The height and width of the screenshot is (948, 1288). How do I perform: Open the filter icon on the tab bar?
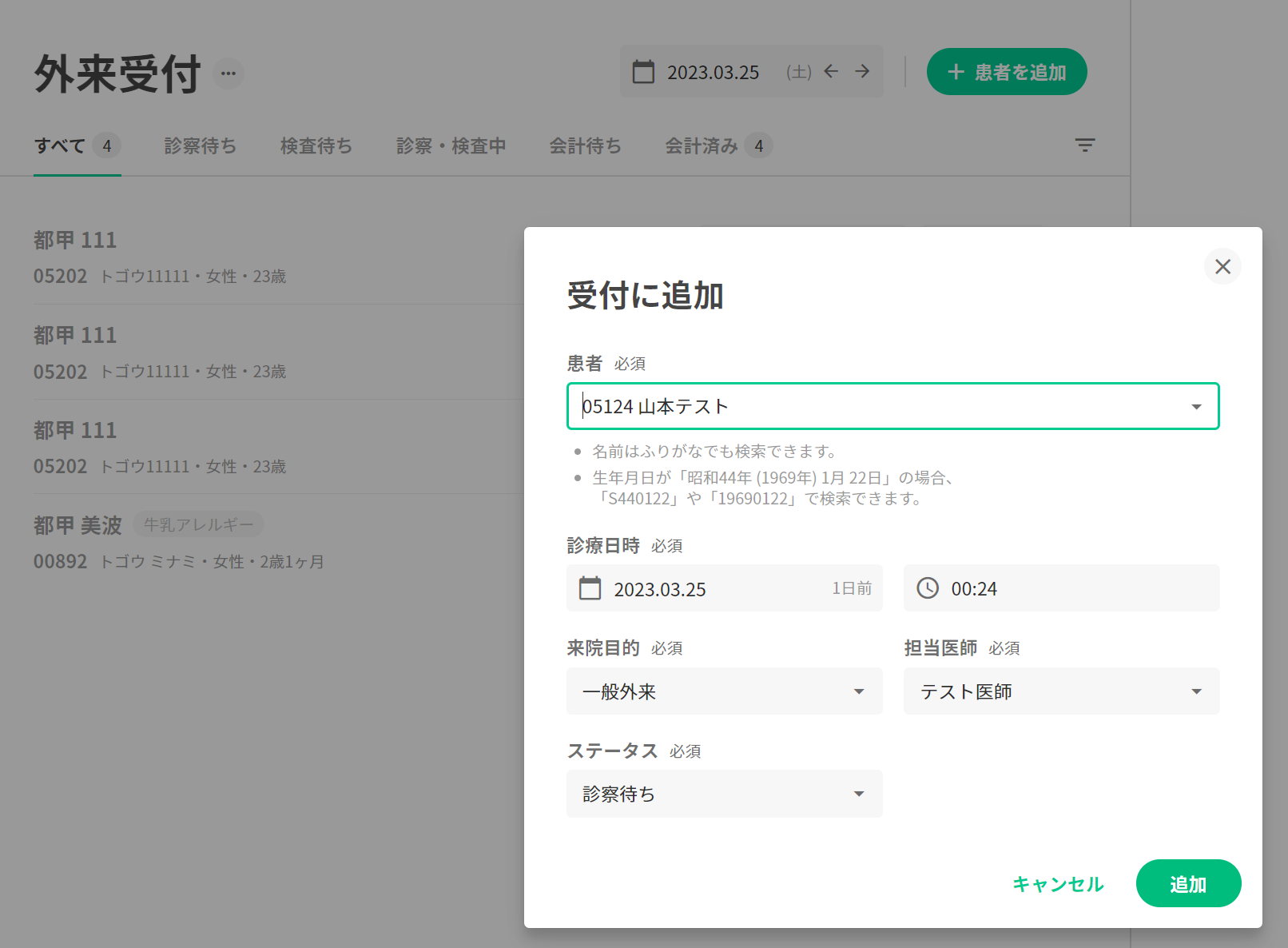[x=1084, y=145]
